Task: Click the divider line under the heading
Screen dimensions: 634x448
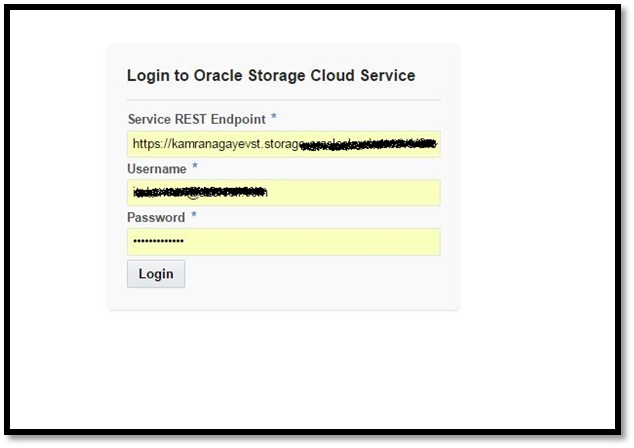Action: tap(283, 100)
